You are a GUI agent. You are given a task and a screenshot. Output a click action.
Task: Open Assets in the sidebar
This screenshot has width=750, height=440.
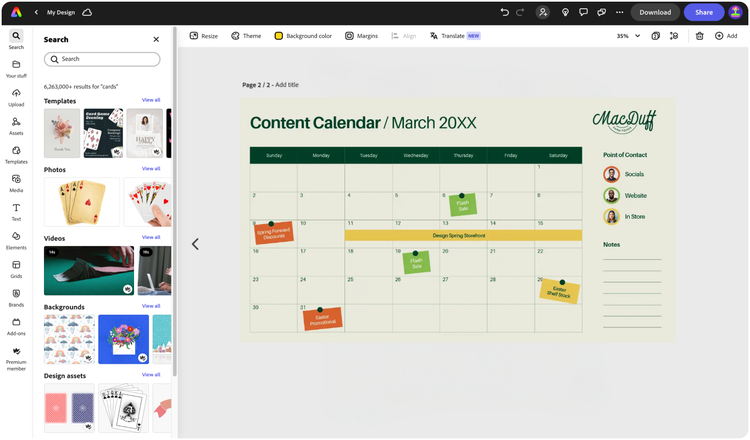click(16, 126)
